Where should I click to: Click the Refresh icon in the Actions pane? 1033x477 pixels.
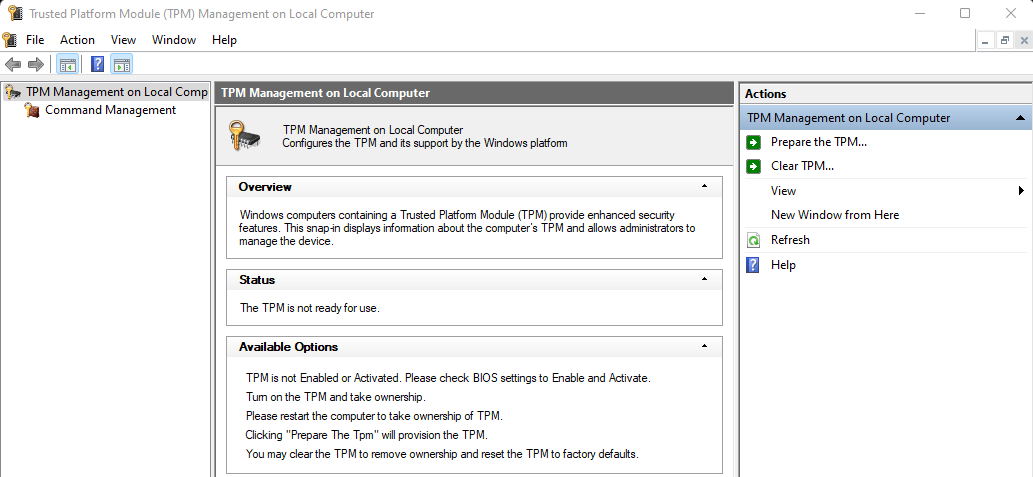753,240
